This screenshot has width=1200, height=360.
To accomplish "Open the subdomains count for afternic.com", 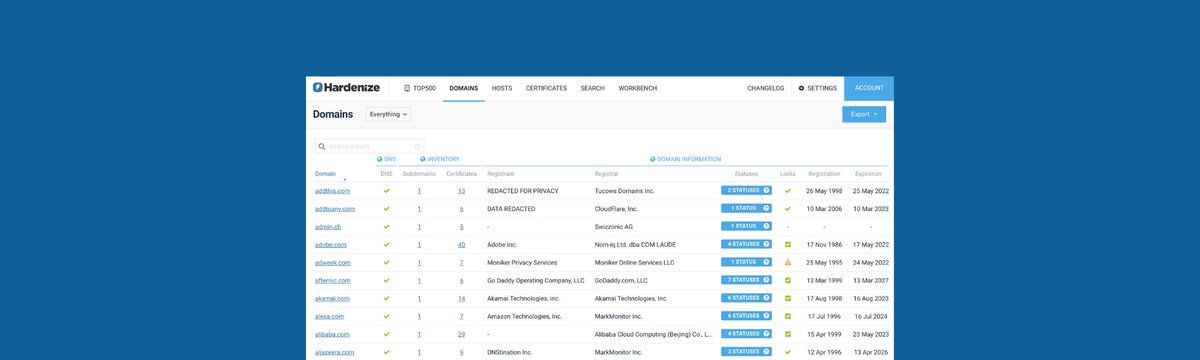I will tap(419, 281).
